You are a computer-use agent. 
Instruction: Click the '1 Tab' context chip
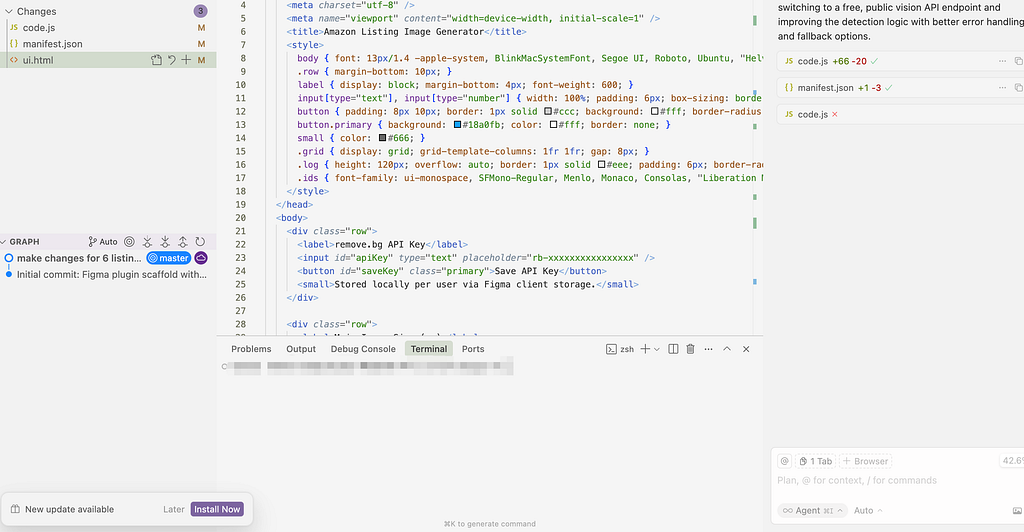[x=816, y=461]
